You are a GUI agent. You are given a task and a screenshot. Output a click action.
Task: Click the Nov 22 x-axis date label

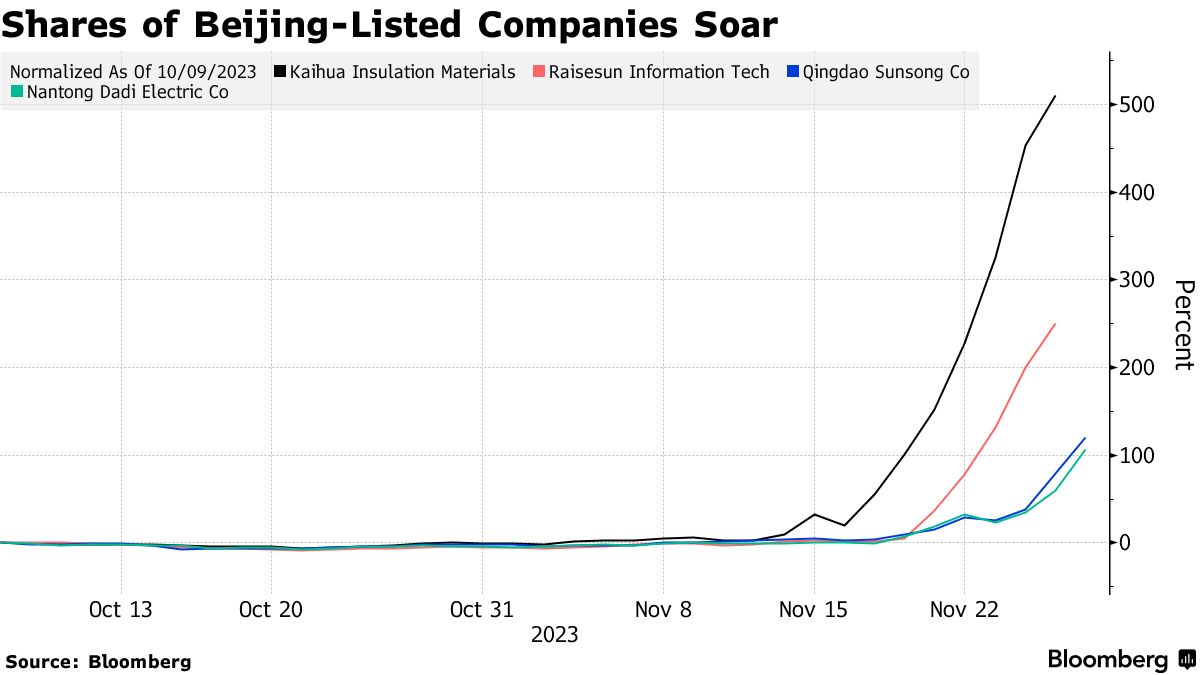tap(963, 610)
